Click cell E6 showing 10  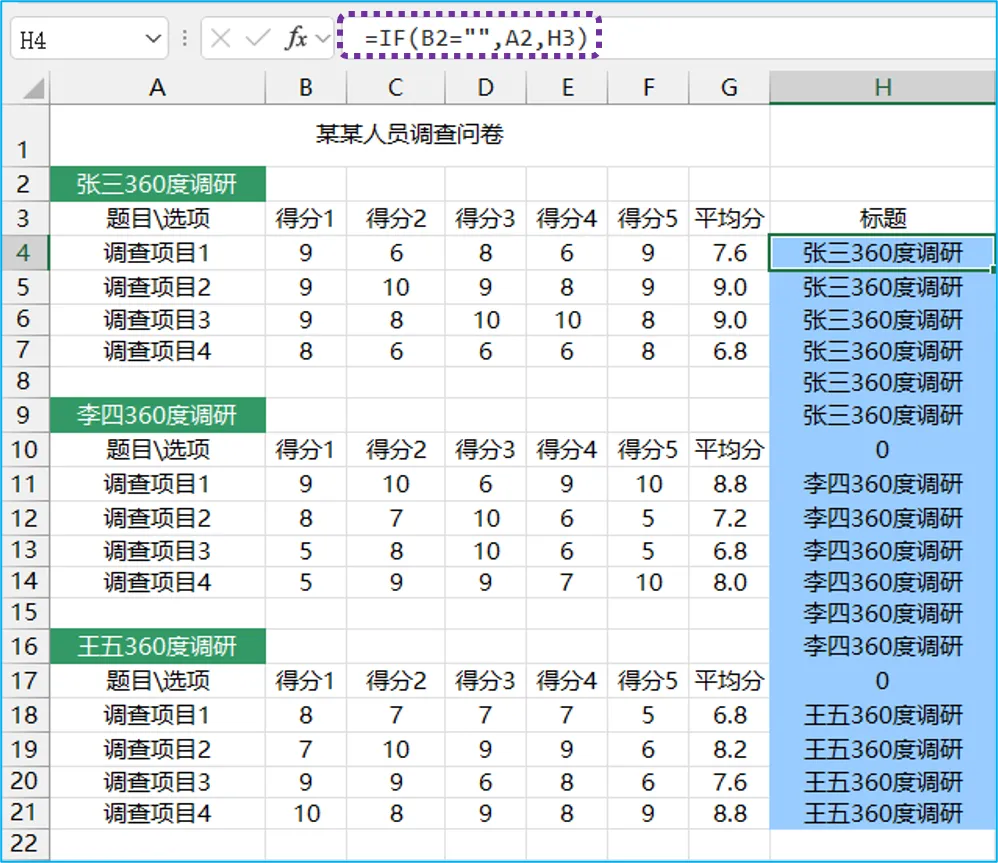pyautogui.click(x=566, y=319)
